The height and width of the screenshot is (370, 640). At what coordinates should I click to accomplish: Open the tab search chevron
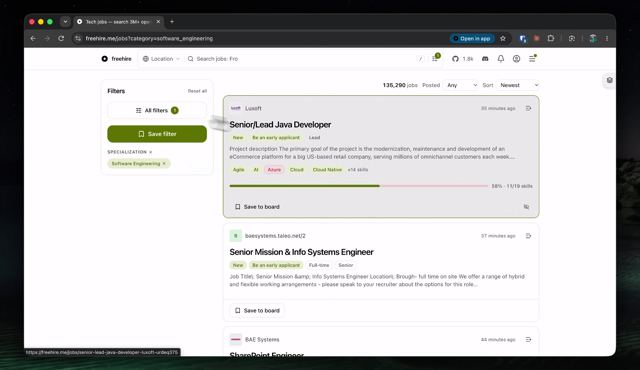[65, 22]
